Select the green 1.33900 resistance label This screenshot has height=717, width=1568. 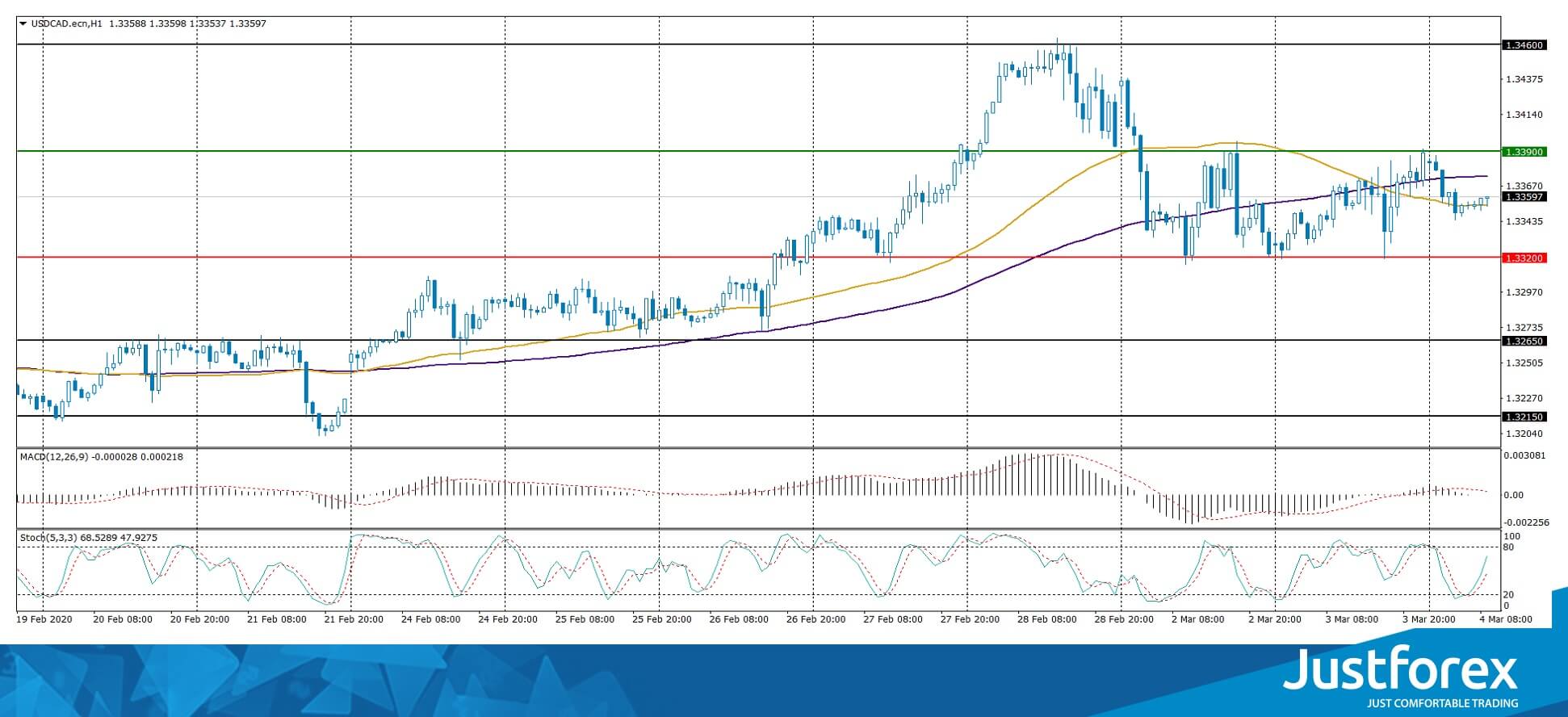pos(1524,152)
